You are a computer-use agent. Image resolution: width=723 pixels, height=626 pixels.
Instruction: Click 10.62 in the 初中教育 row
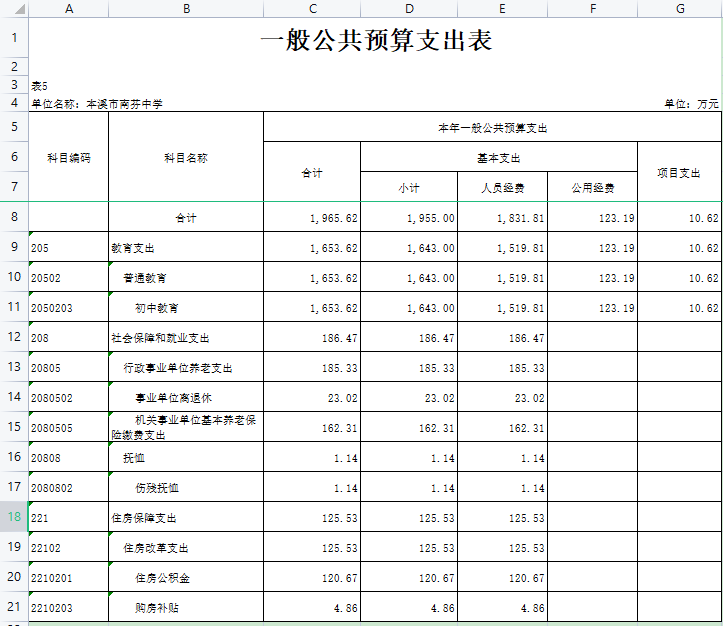679,307
